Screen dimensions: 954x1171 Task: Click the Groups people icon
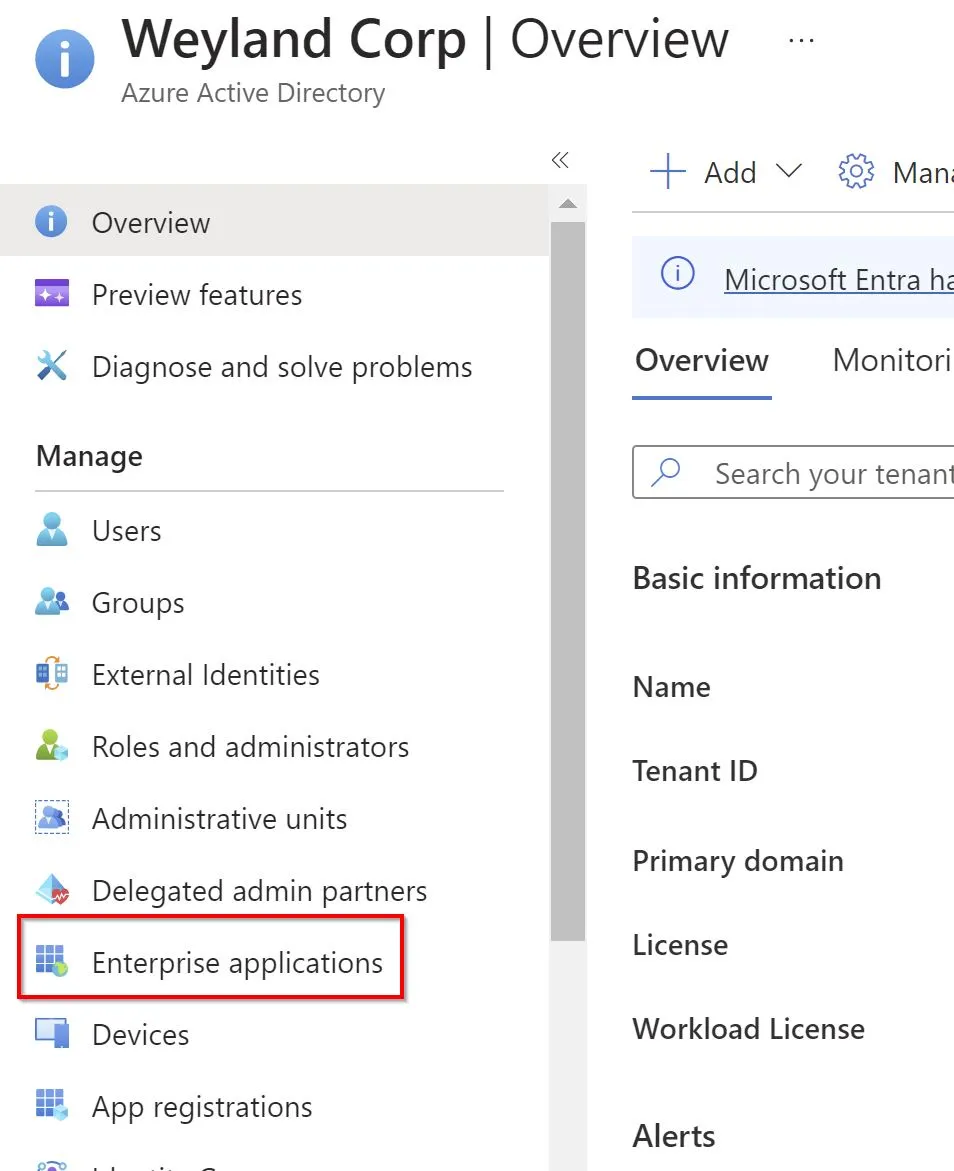click(x=52, y=602)
